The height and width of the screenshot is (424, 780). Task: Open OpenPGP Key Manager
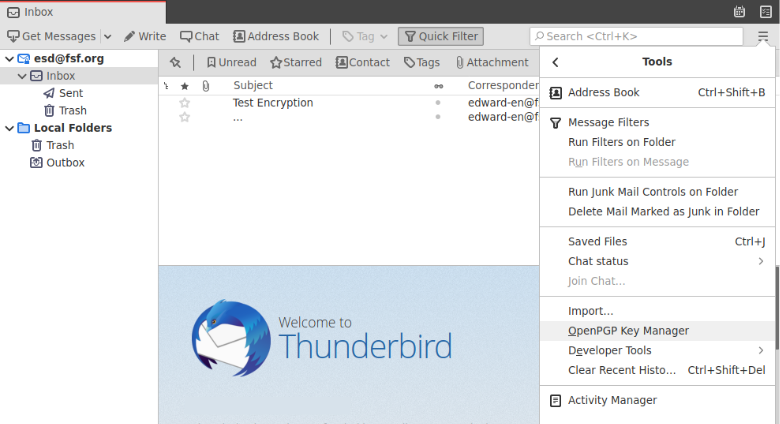pos(657,331)
